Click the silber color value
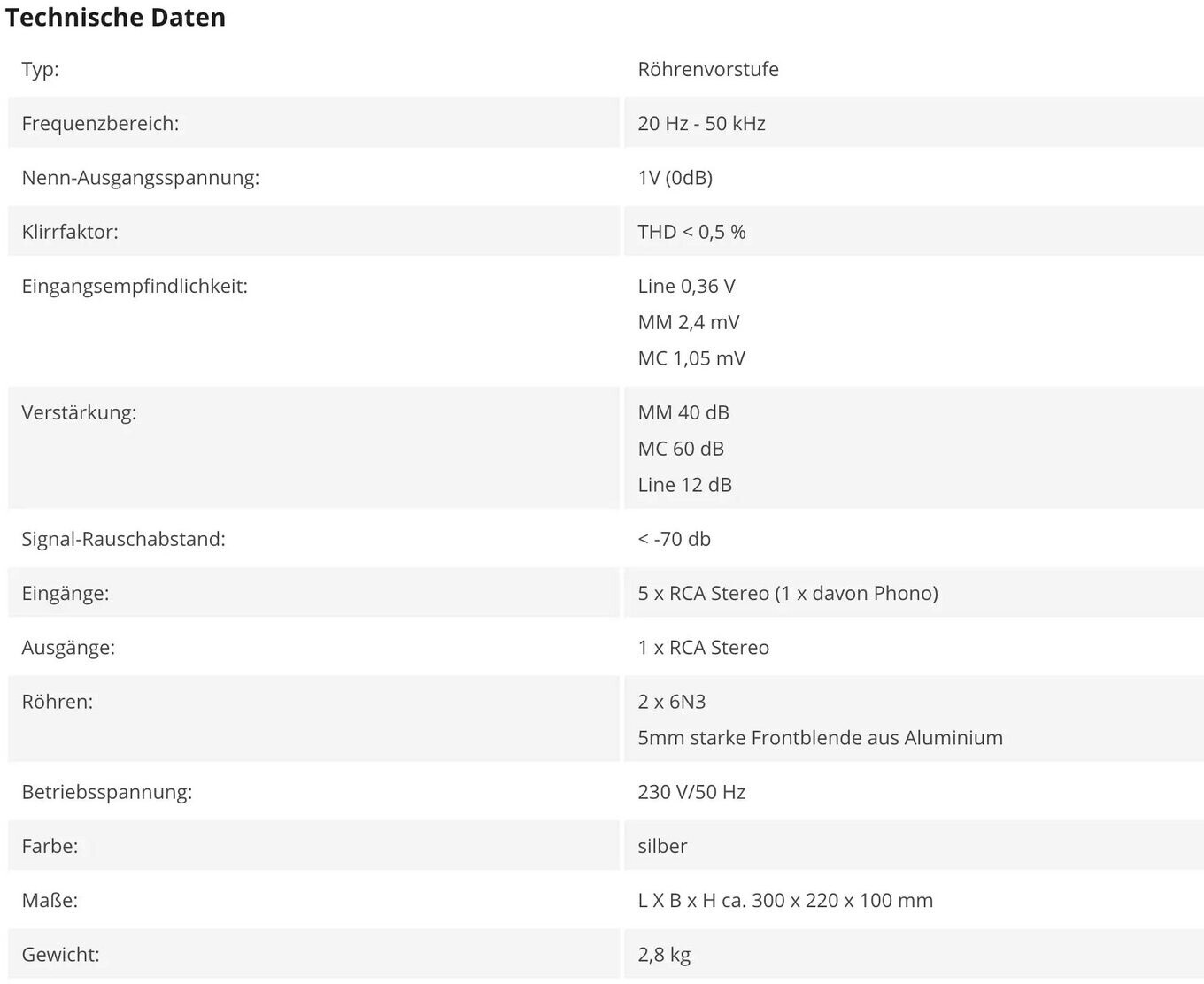Viewport: 1204px width, 984px height. [662, 845]
